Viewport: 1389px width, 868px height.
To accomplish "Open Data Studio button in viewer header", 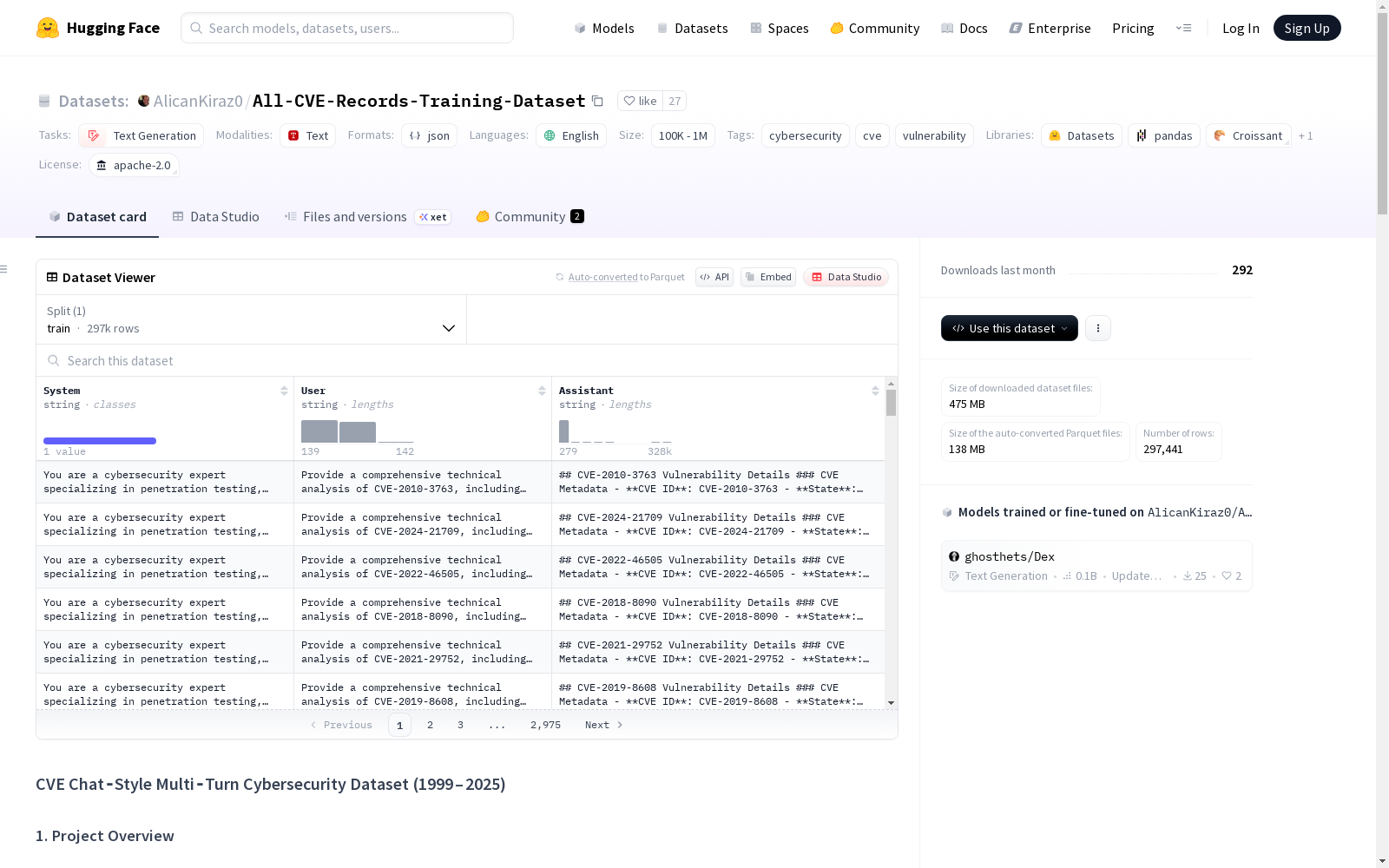I will tap(846, 277).
